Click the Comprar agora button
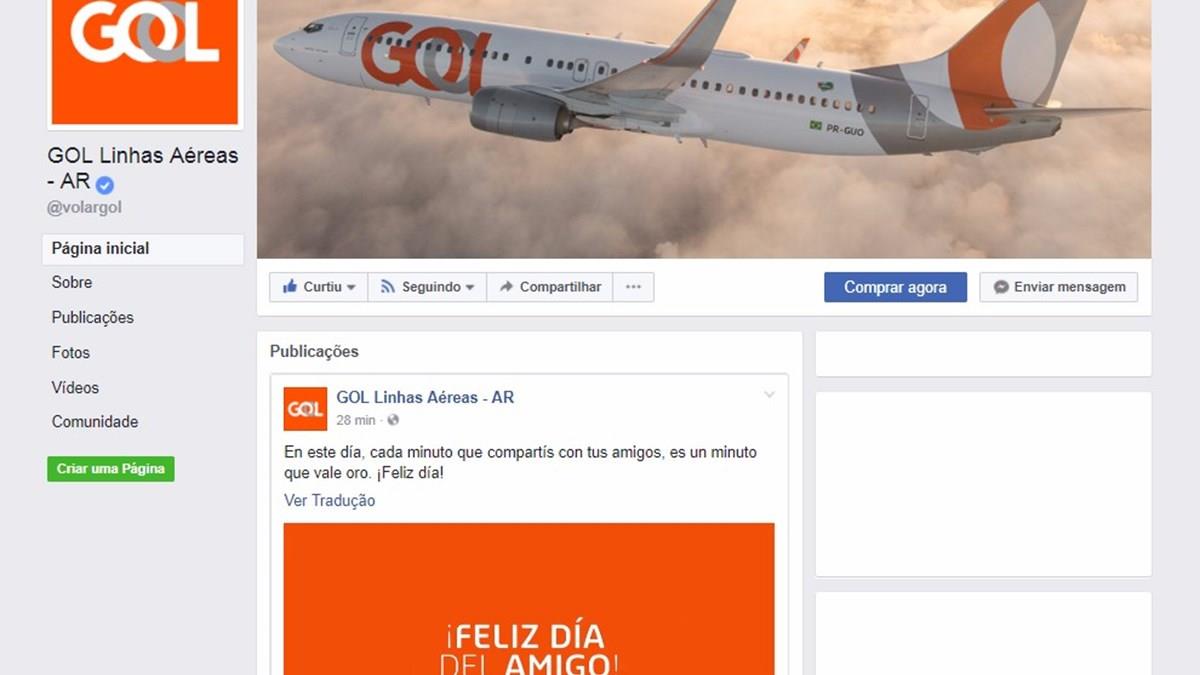 coord(895,287)
